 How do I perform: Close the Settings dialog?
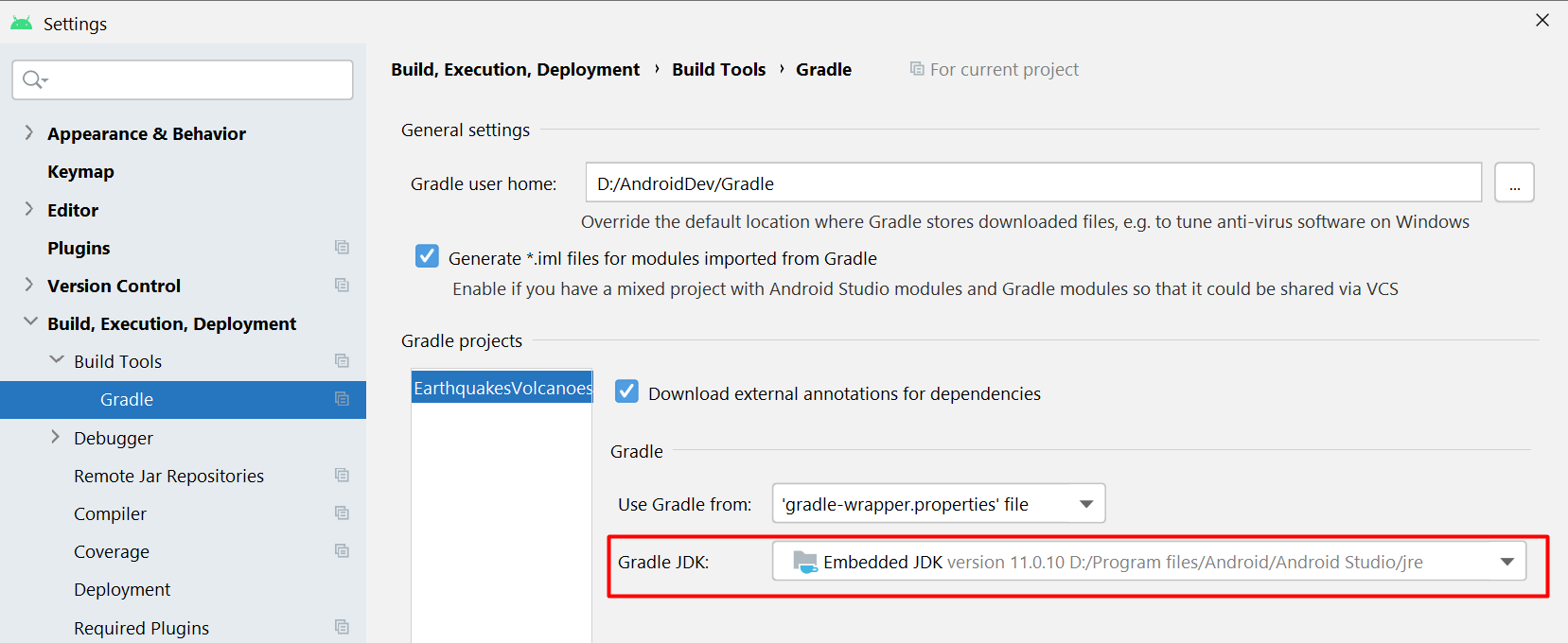pyautogui.click(x=1542, y=20)
